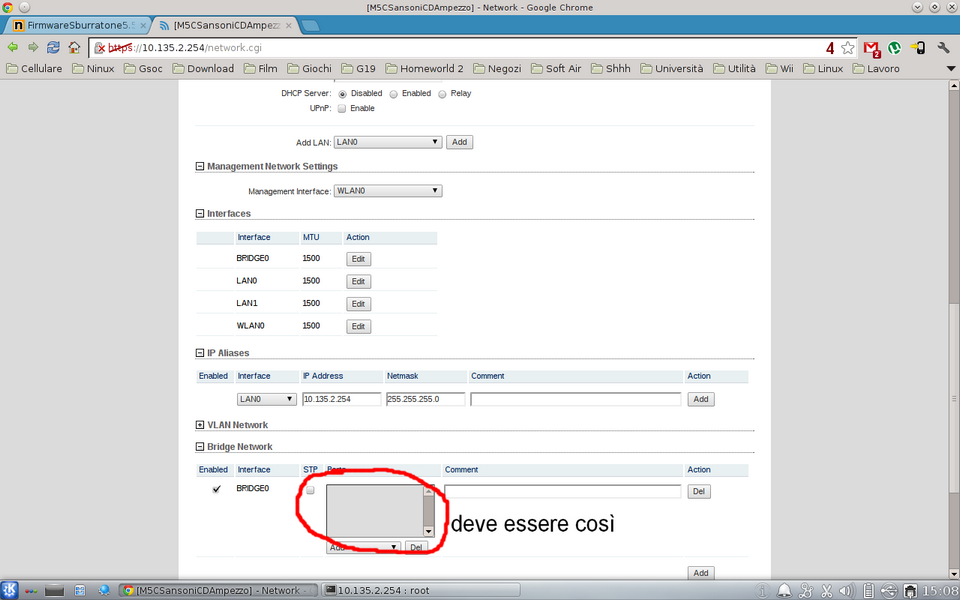
Task: Switch to the FirmwareSburratone tab
Action: pyautogui.click(x=72, y=25)
